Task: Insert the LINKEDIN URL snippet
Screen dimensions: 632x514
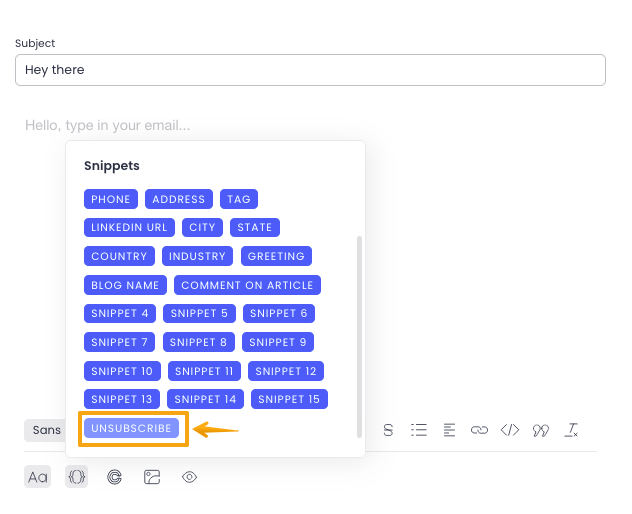Action: tap(129, 227)
